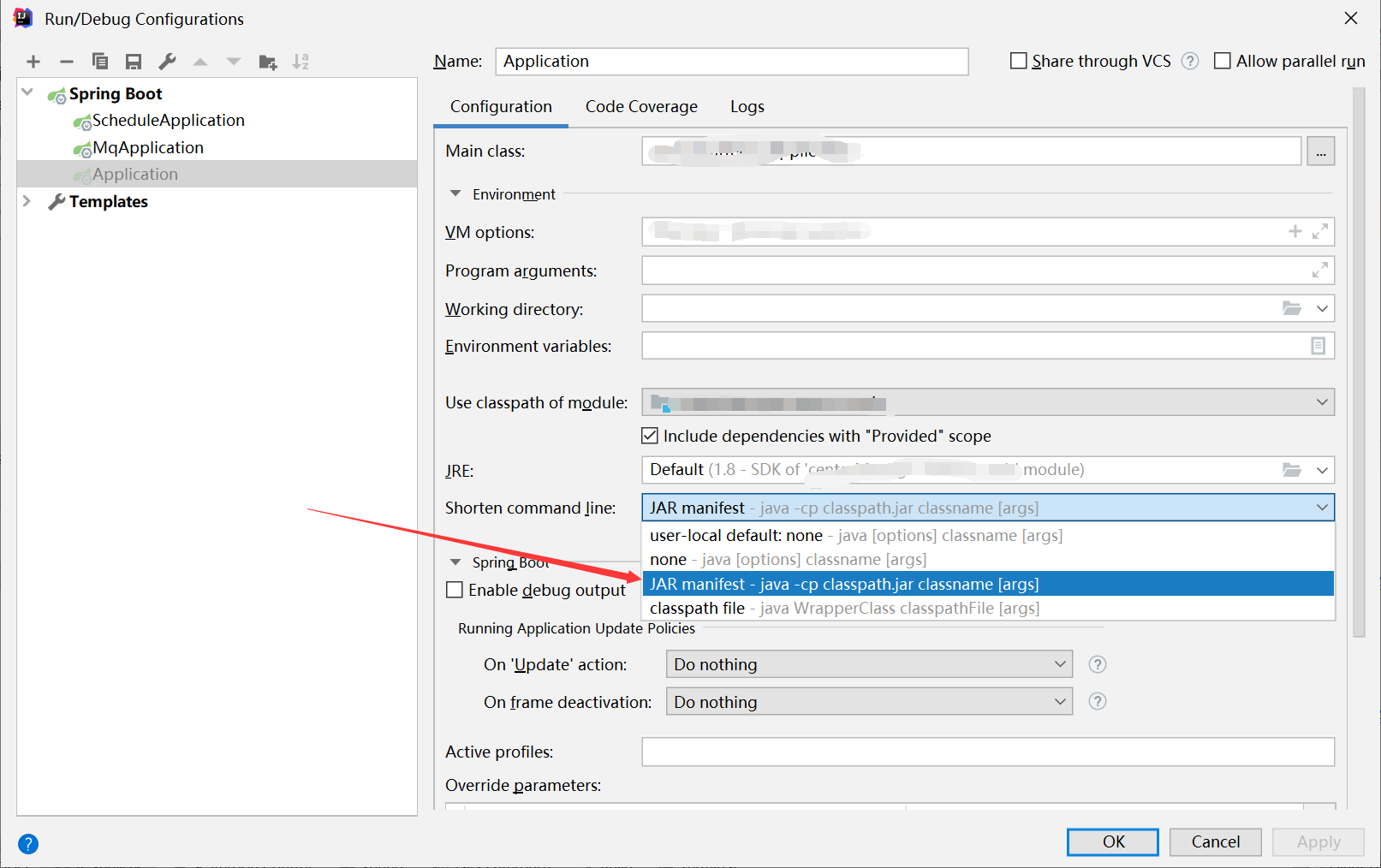Browse for JRE with the folder icon
The image size is (1381, 868).
(1292, 470)
